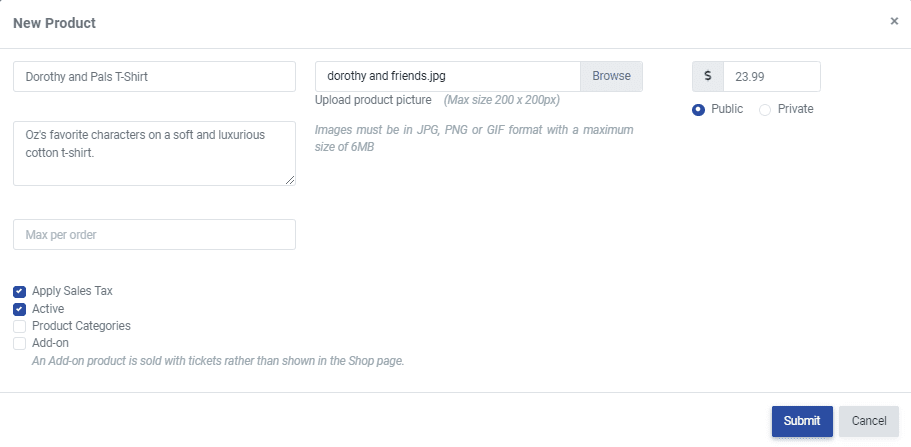This screenshot has width=911, height=447.
Task: Cancel the new product dialog
Action: [x=869, y=421]
